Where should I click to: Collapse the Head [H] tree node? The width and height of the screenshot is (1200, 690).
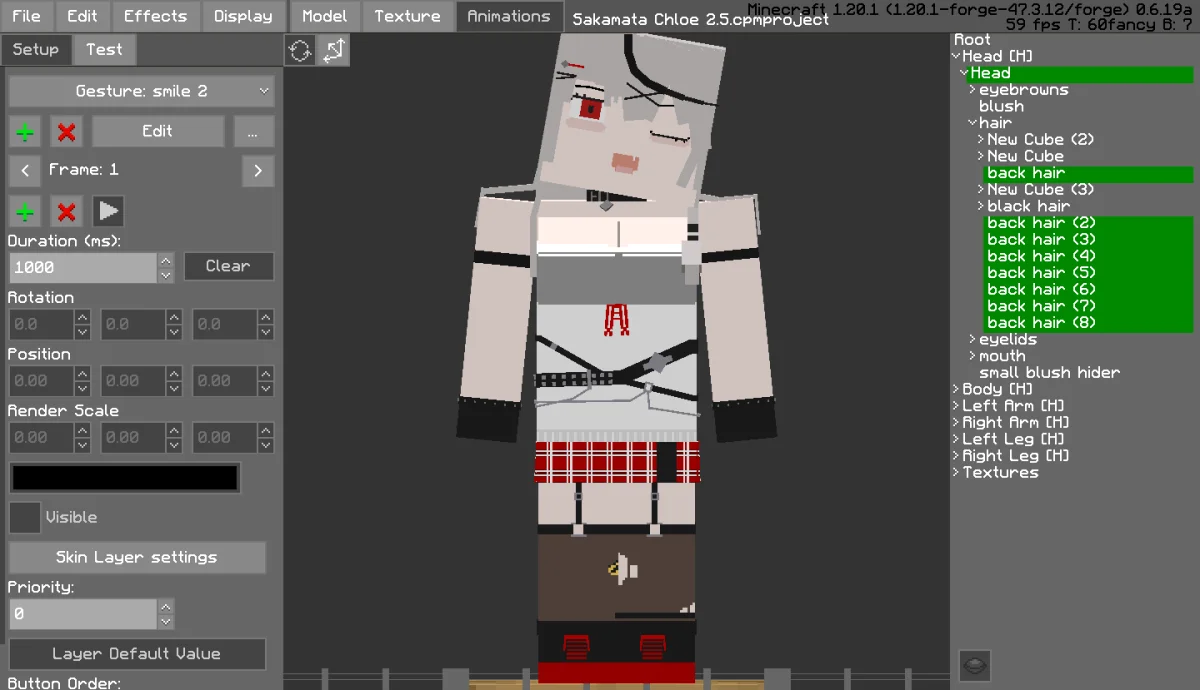956,56
